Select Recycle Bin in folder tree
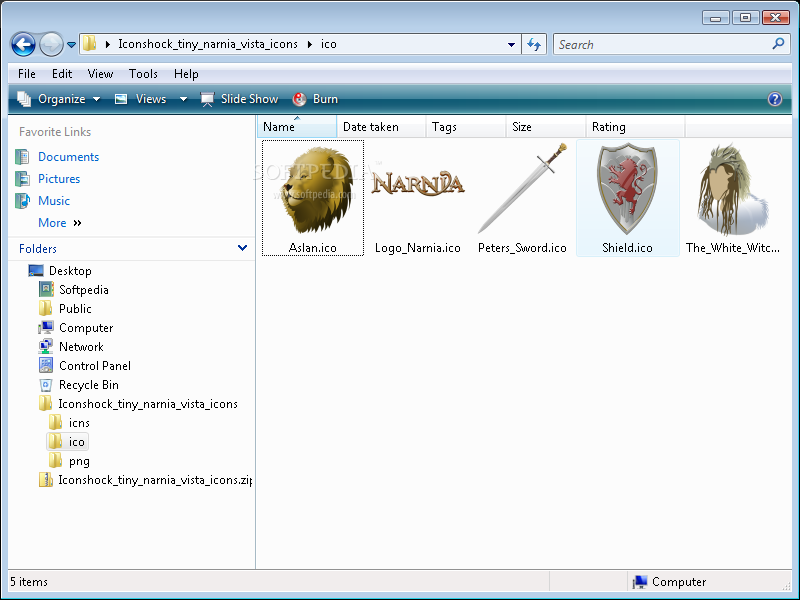The height and width of the screenshot is (600, 800). tap(88, 385)
